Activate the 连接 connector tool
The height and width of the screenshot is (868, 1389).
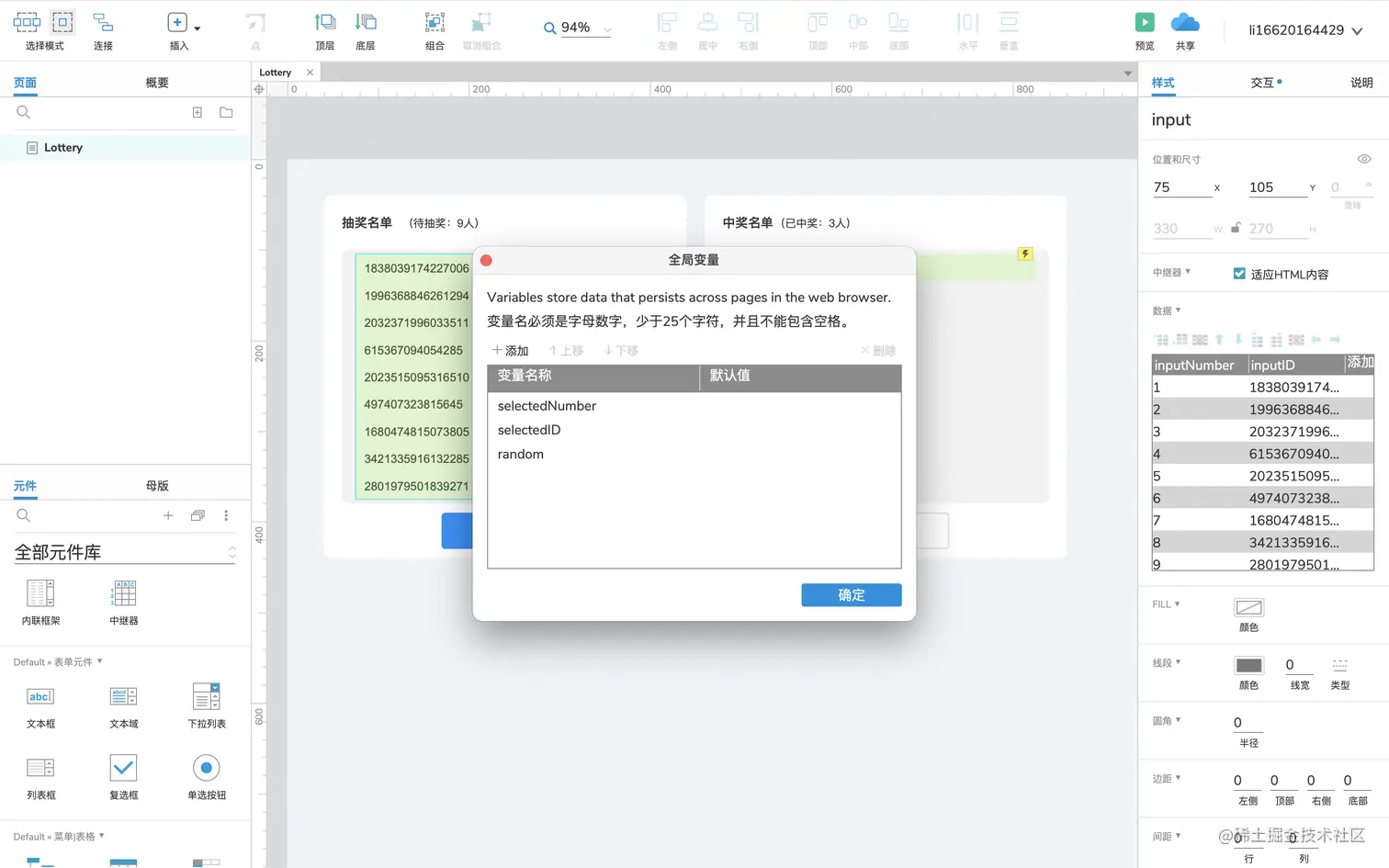(x=103, y=22)
